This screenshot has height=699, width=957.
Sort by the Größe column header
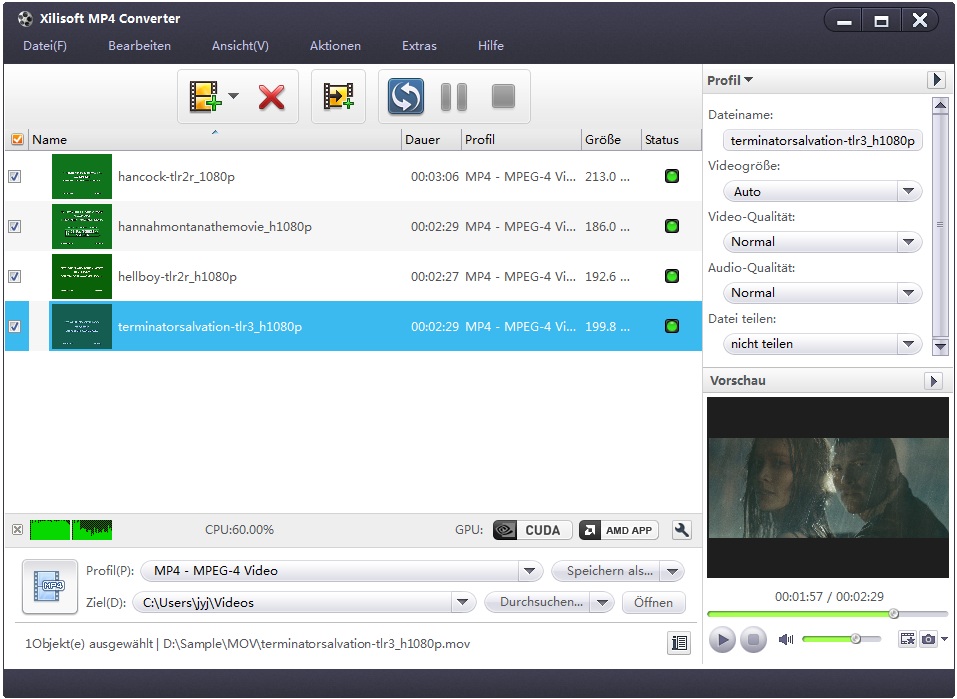(x=611, y=140)
